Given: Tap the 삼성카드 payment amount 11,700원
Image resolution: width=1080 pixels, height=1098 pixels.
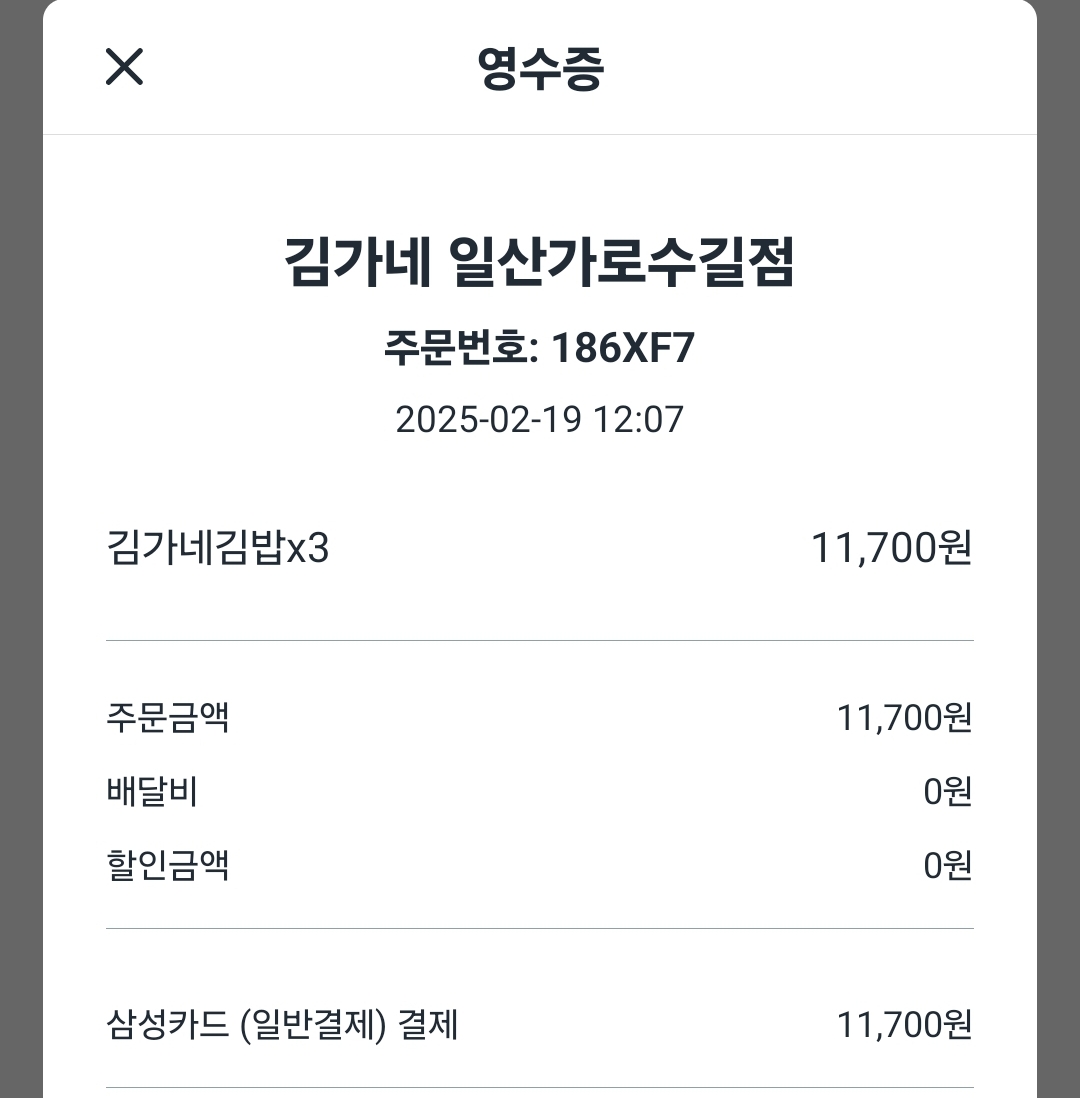Looking at the screenshot, I should pos(904,1025).
